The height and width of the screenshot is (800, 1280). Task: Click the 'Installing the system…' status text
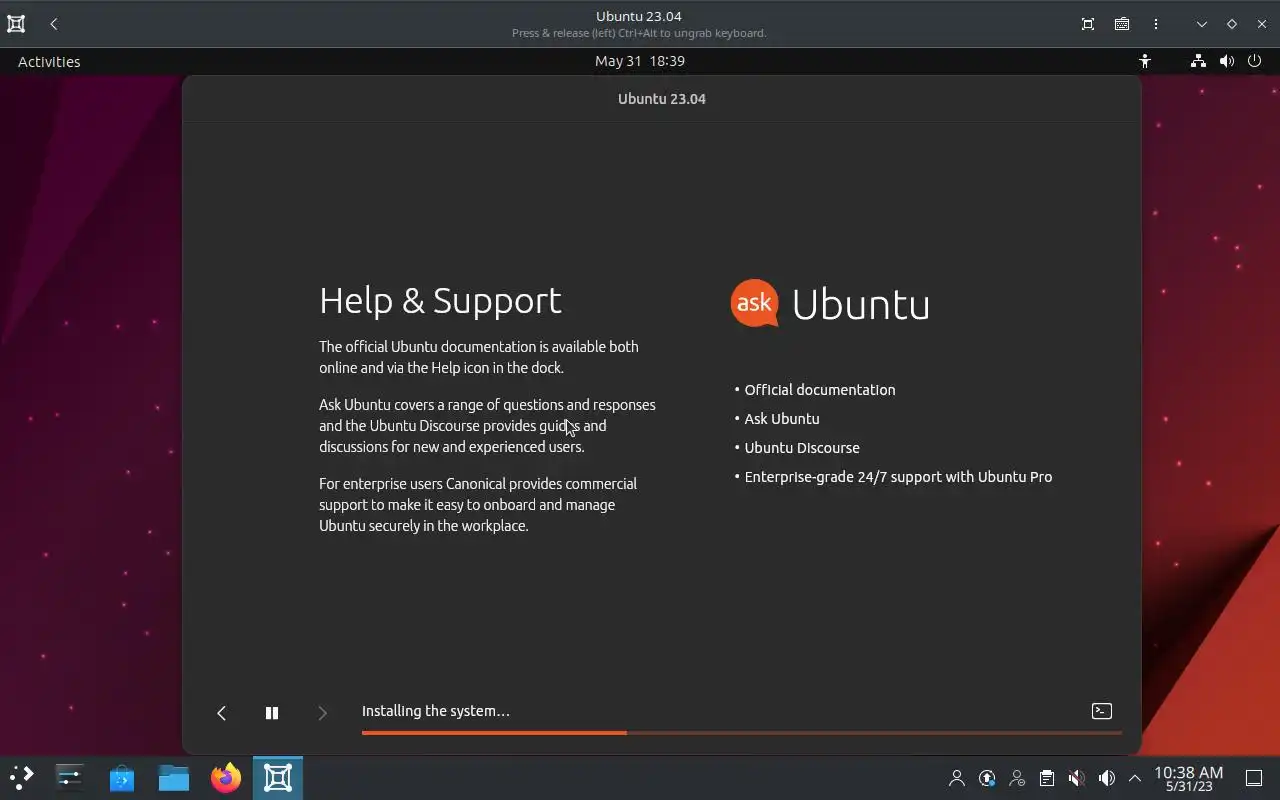pos(436,711)
